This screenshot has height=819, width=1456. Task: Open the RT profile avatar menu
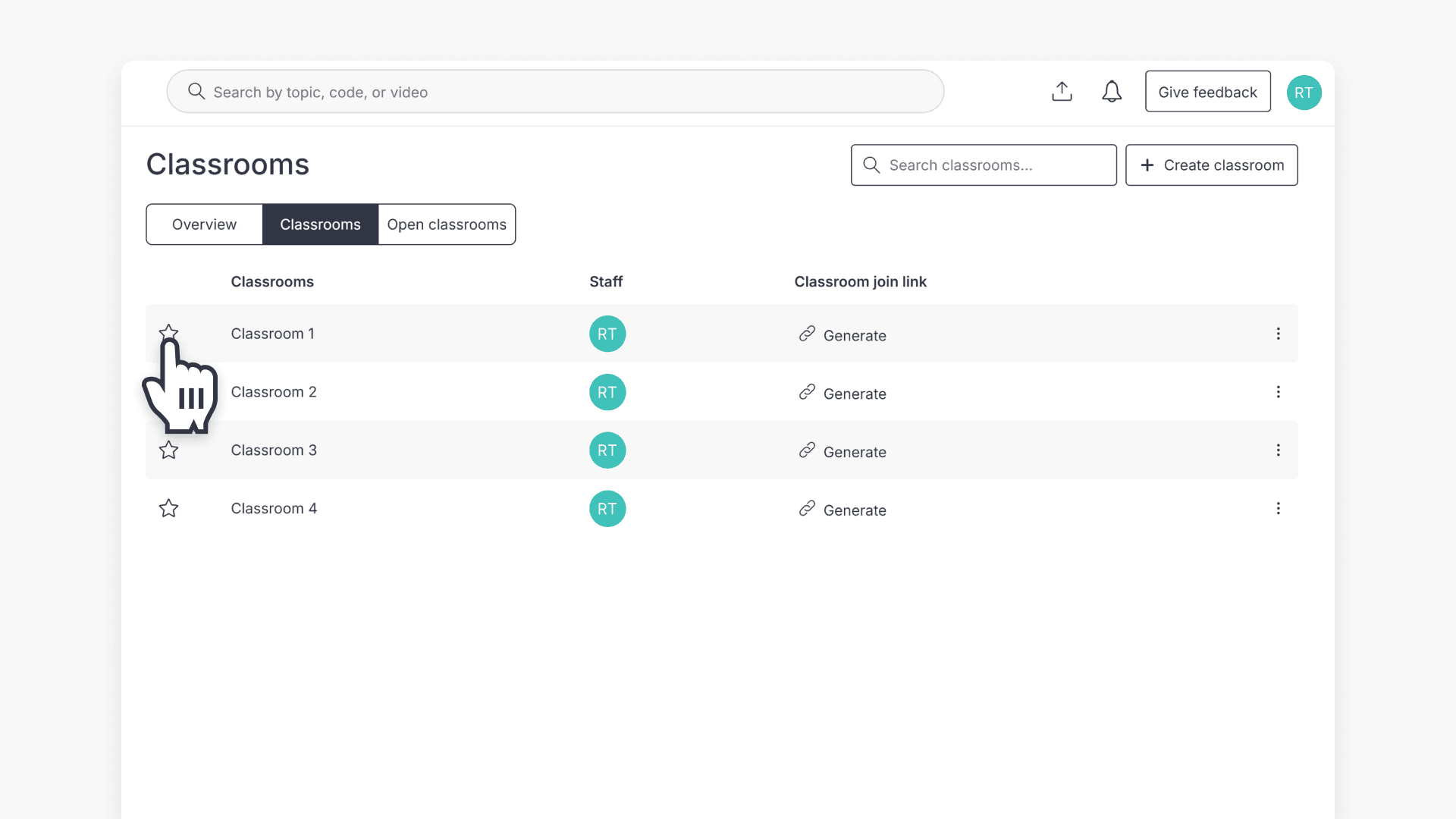[1304, 93]
